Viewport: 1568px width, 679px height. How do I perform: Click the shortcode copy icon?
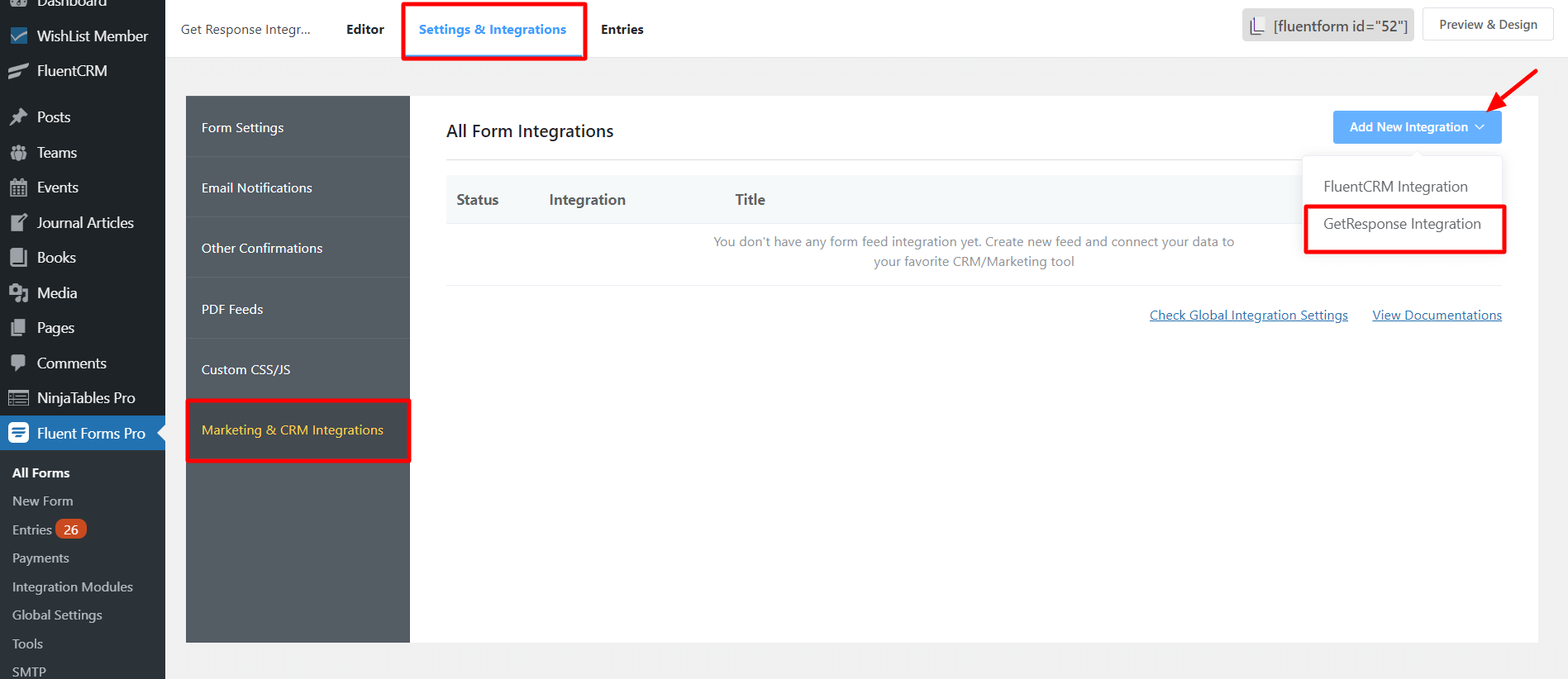pyautogui.click(x=1257, y=26)
